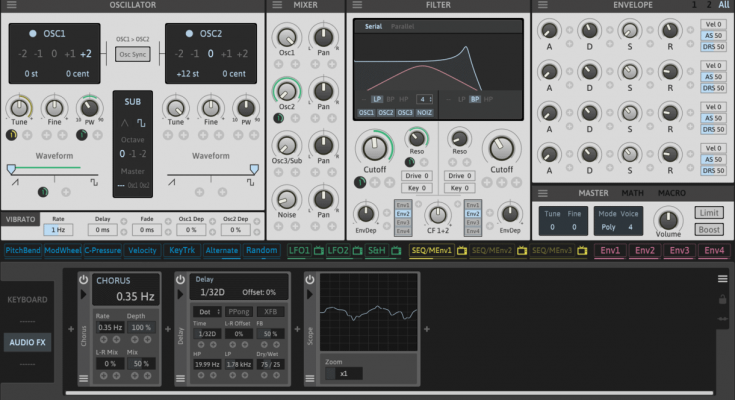Open Delay module menu icon
The image size is (735, 400).
coord(180,378)
